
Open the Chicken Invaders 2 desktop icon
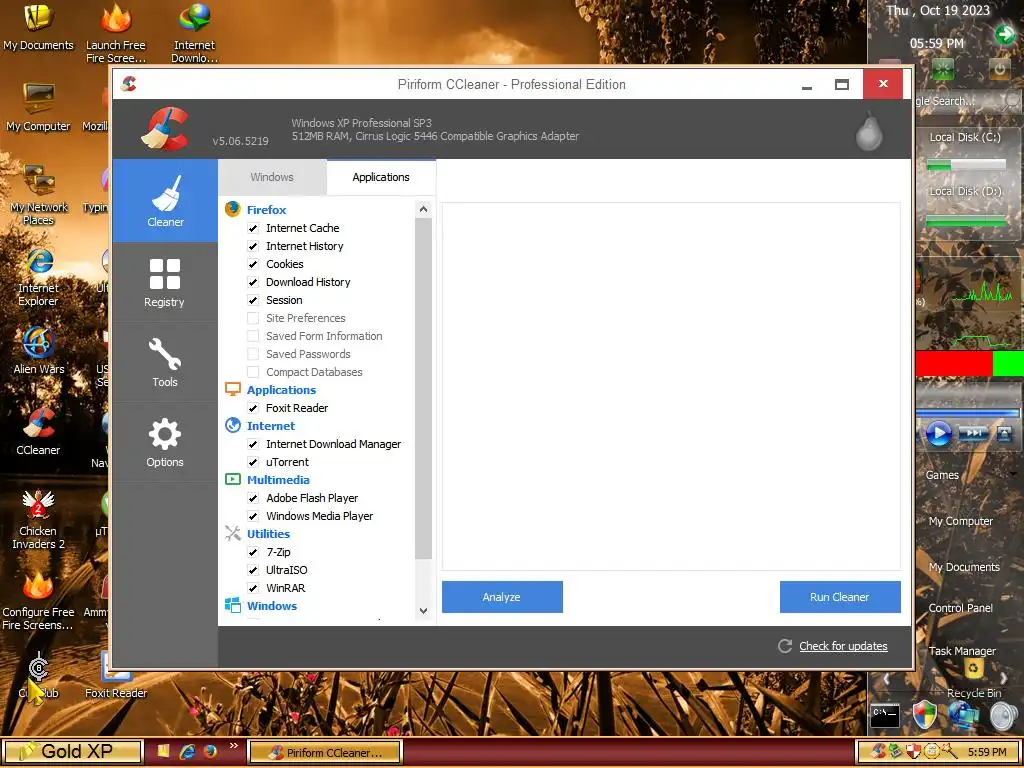click(x=39, y=519)
